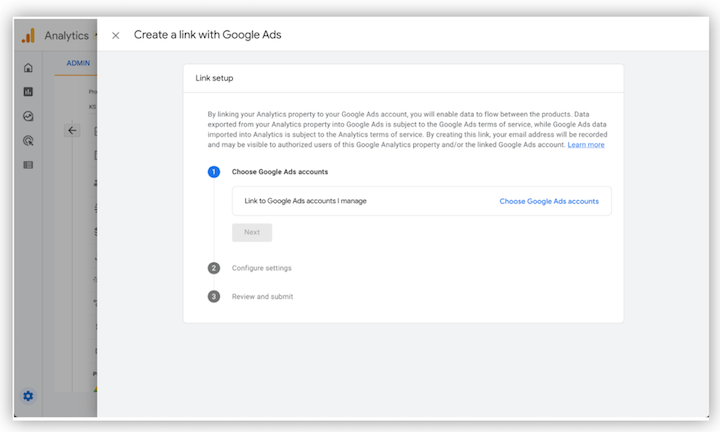This screenshot has width=720, height=432.
Task: Click Link to Google Ads accounts row
Action: click(305, 201)
